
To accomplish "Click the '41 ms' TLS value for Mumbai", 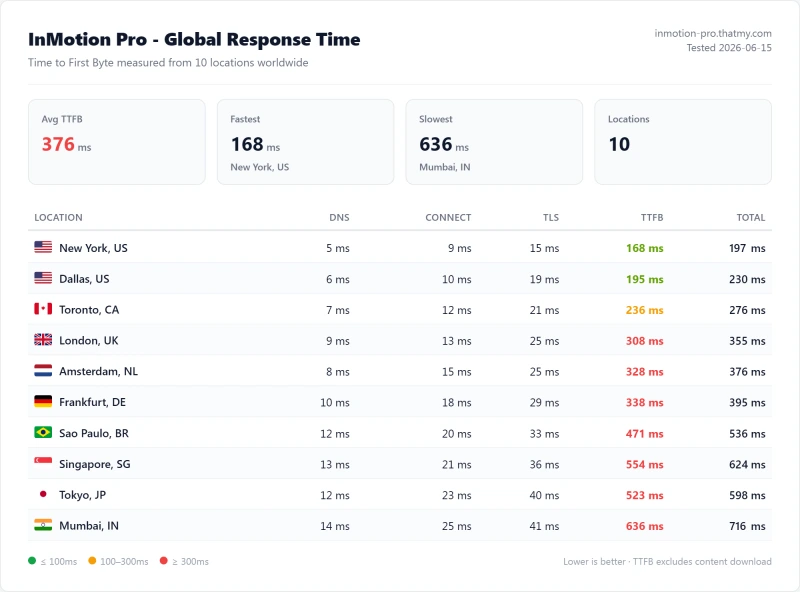I will point(544,526).
